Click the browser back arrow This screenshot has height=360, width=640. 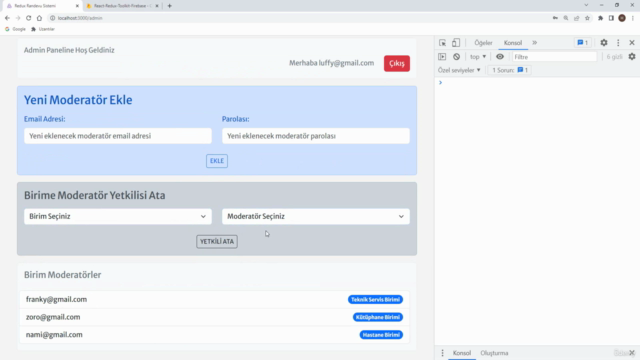pyautogui.click(x=7, y=18)
